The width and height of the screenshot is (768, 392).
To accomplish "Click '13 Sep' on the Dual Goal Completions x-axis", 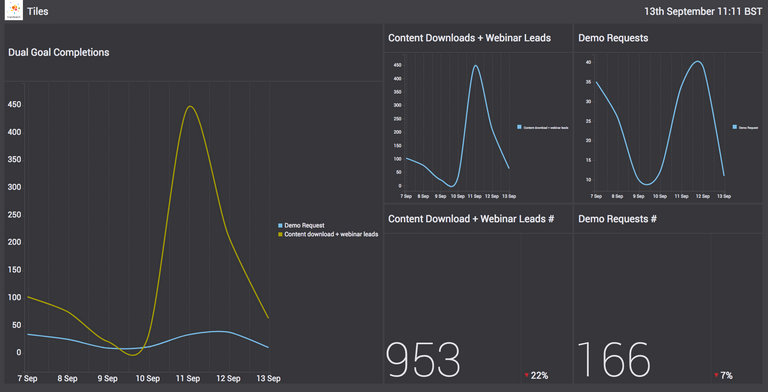I will click(268, 379).
